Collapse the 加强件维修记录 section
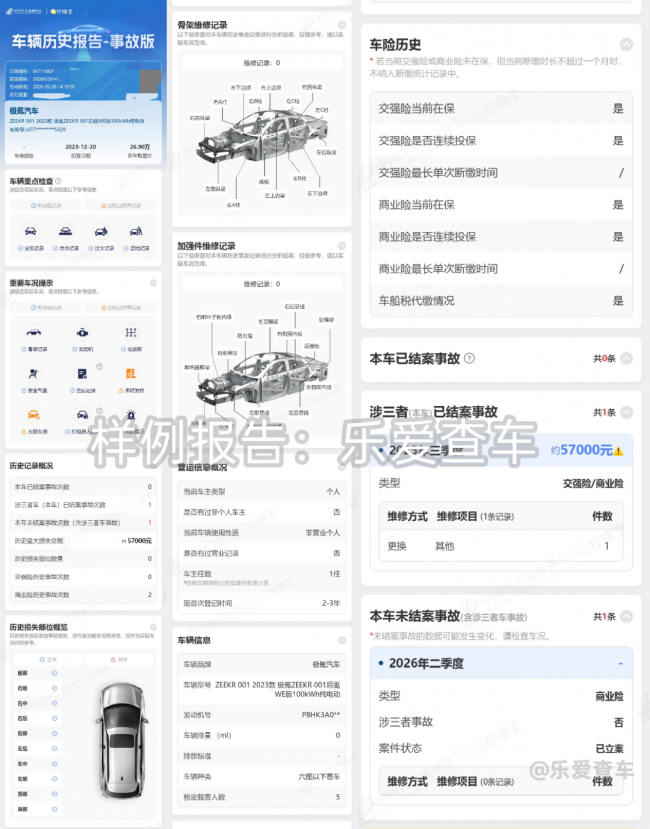650x829 pixels. pos(342,246)
